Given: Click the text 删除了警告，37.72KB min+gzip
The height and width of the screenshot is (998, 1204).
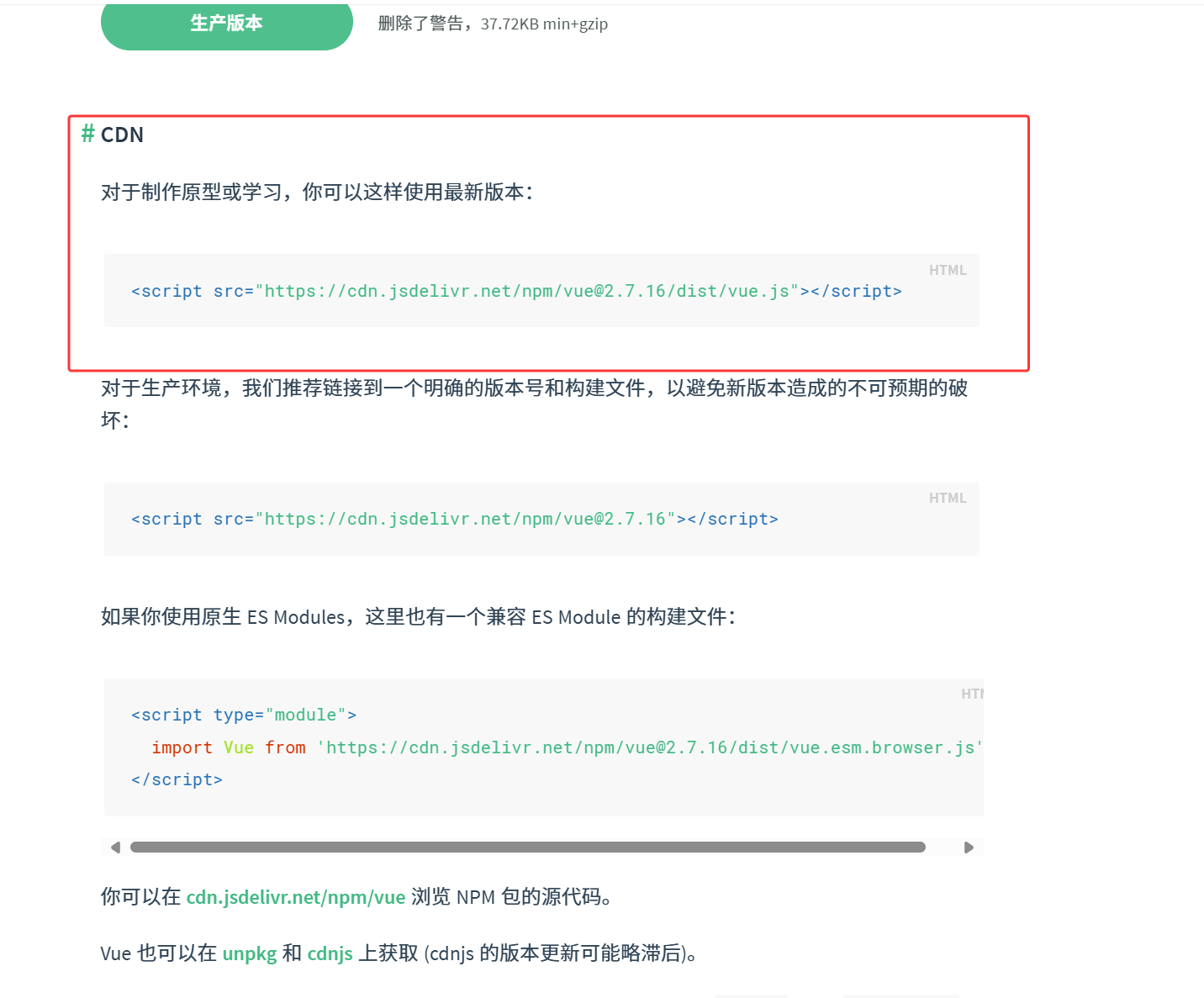Looking at the screenshot, I should 493,24.
